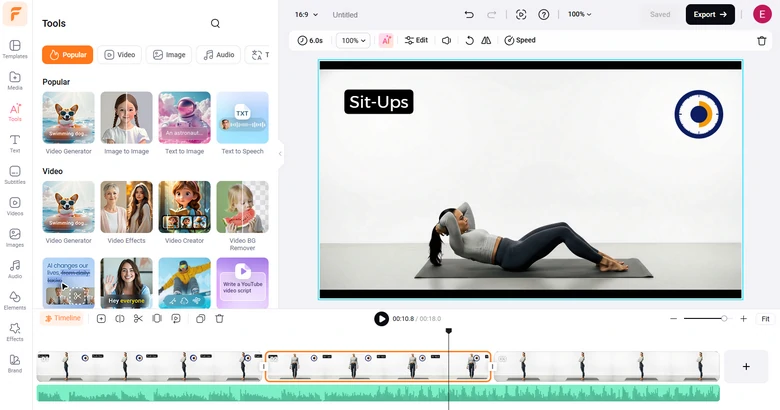Image resolution: width=780 pixels, height=410 pixels.
Task: Click the record voiceover icon in timeline toolbar
Action: point(176,318)
